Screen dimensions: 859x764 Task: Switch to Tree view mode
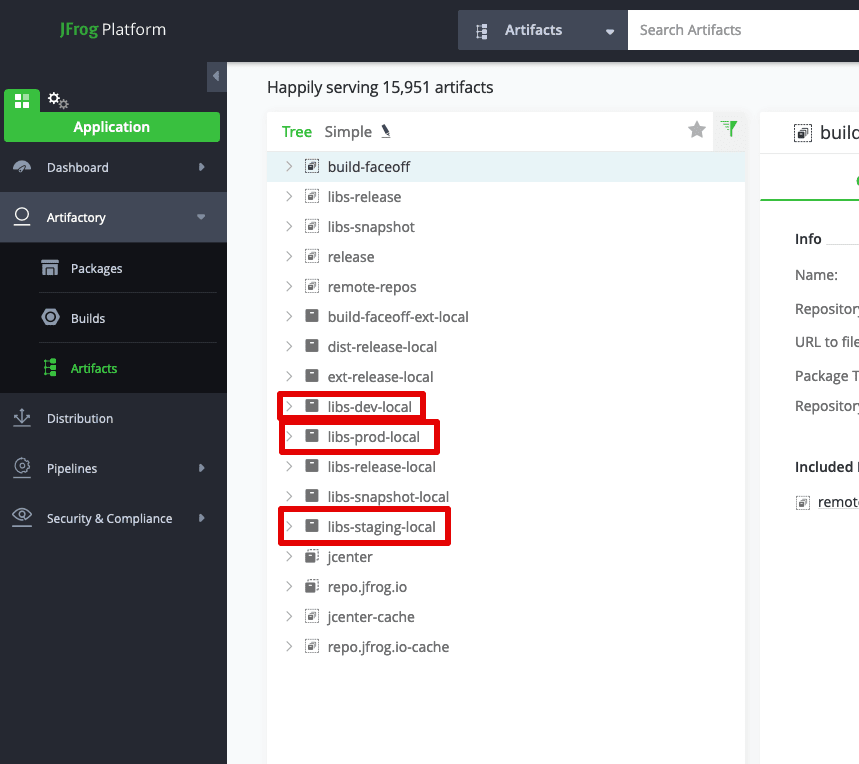pyautogui.click(x=296, y=132)
